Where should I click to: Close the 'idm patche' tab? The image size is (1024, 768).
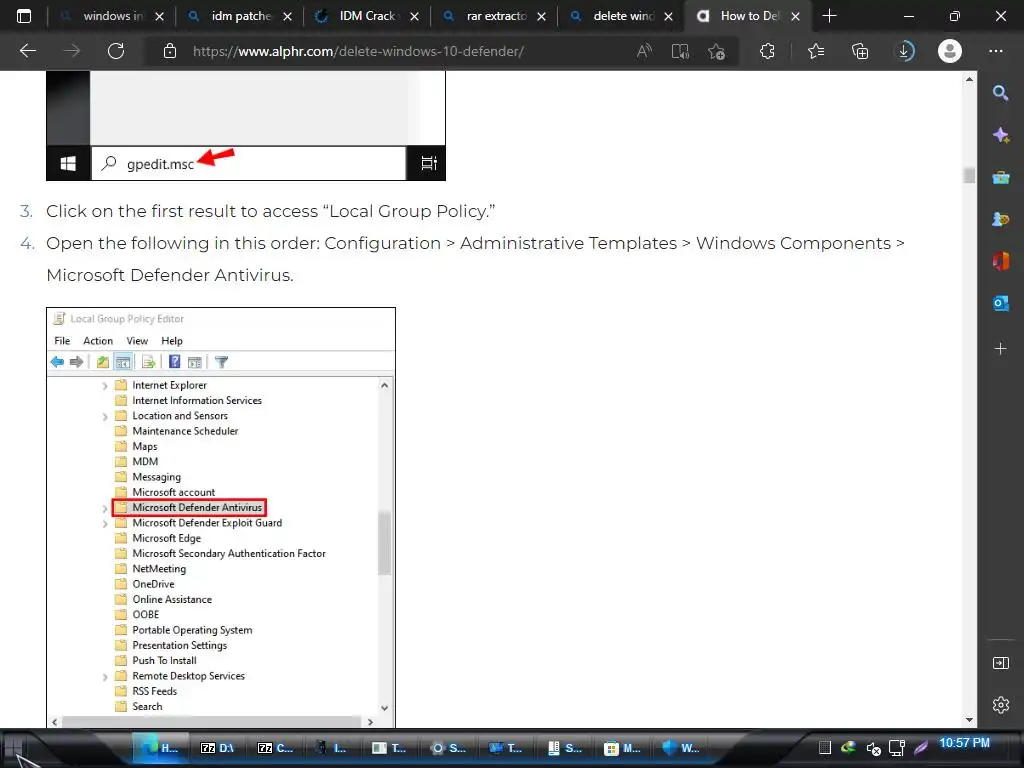tap(287, 16)
